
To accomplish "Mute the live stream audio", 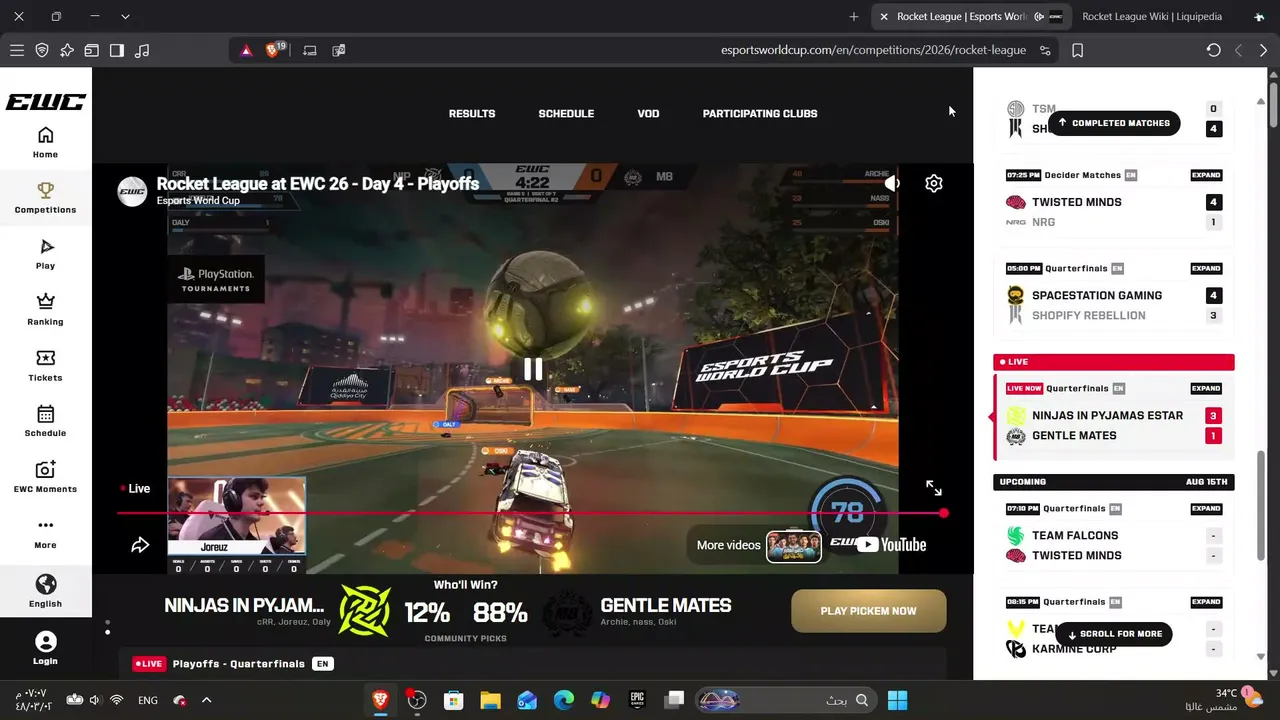I will point(892,184).
